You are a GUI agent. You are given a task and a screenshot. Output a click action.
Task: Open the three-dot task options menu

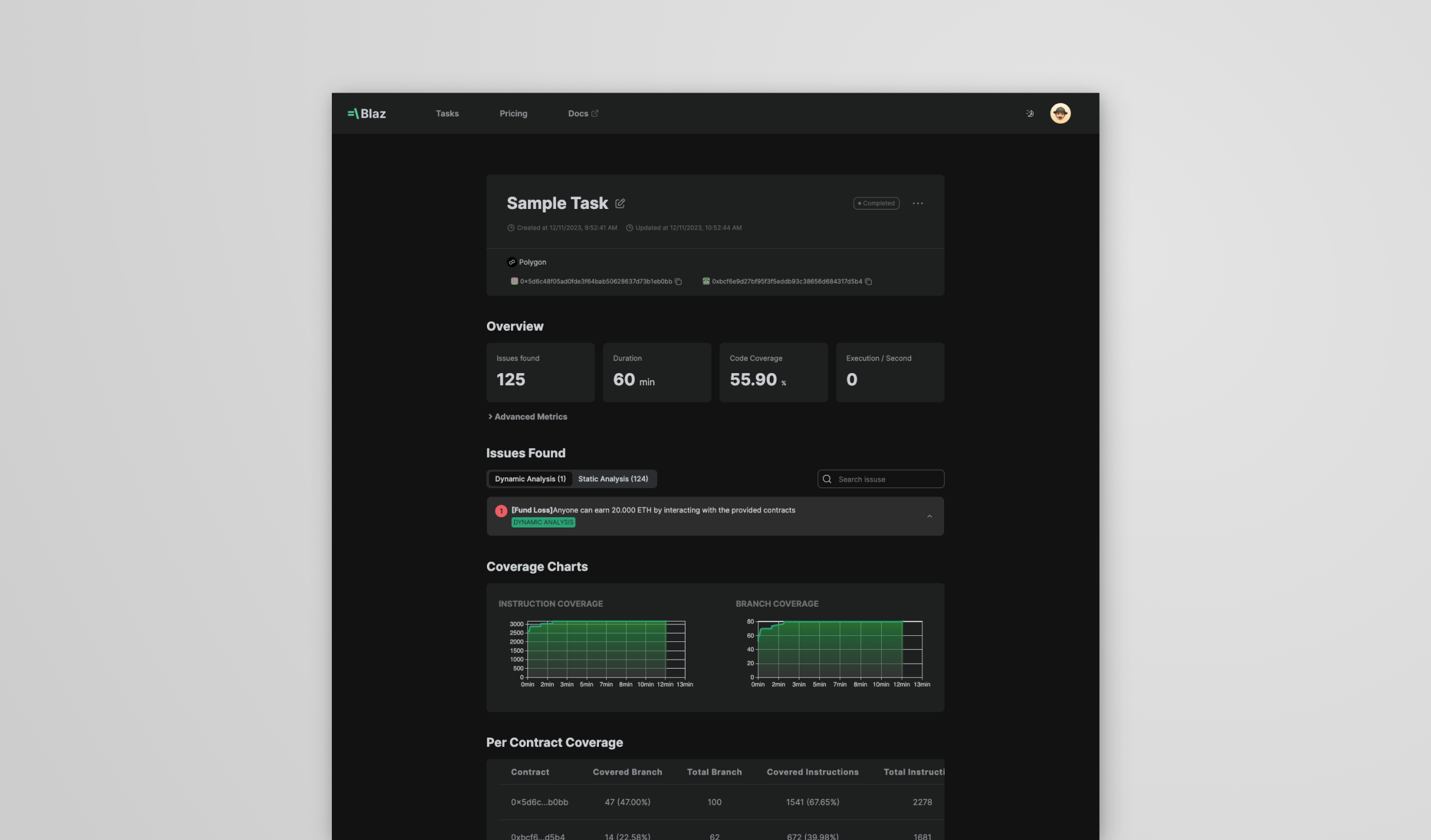[917, 203]
